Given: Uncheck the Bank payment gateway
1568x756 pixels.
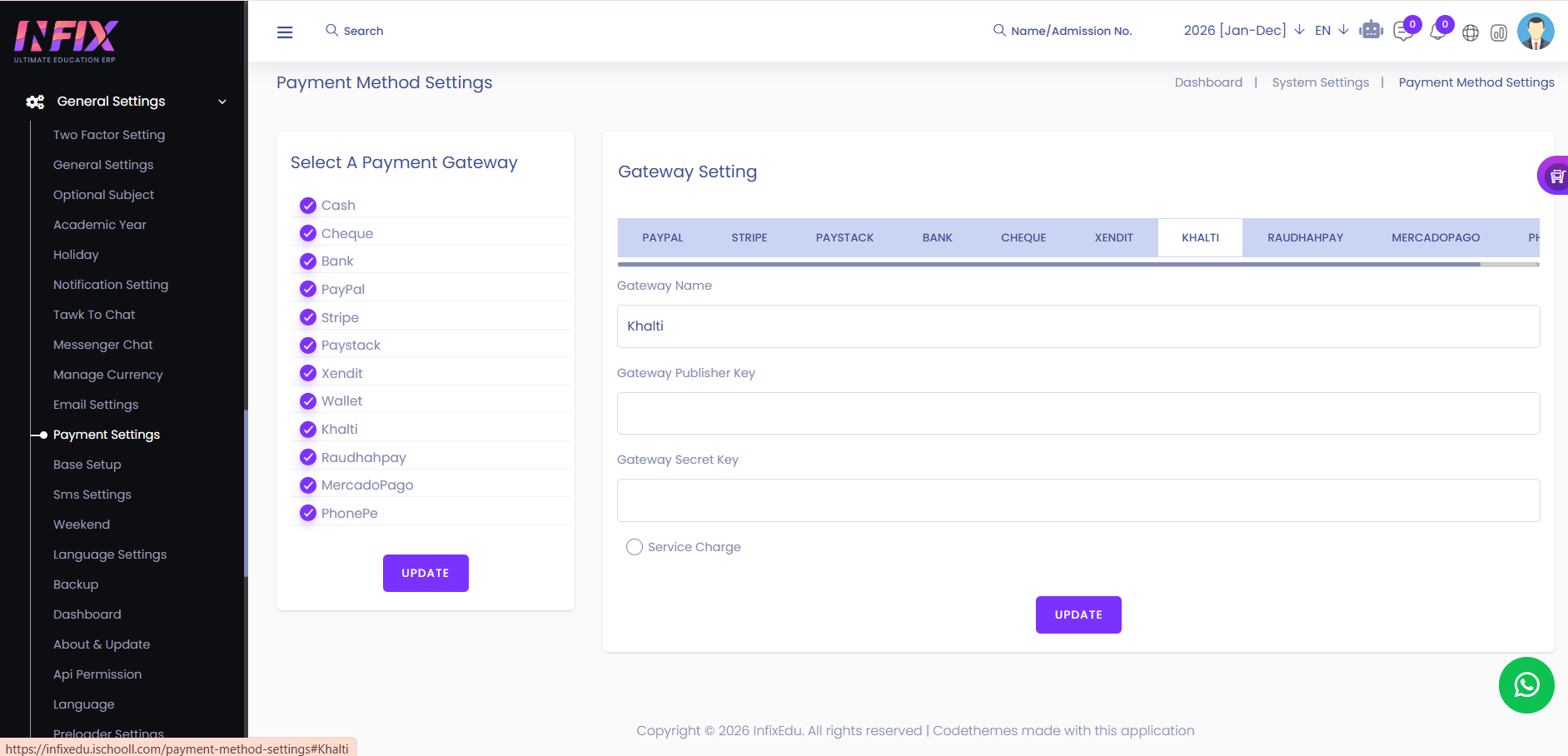Looking at the screenshot, I should [308, 261].
